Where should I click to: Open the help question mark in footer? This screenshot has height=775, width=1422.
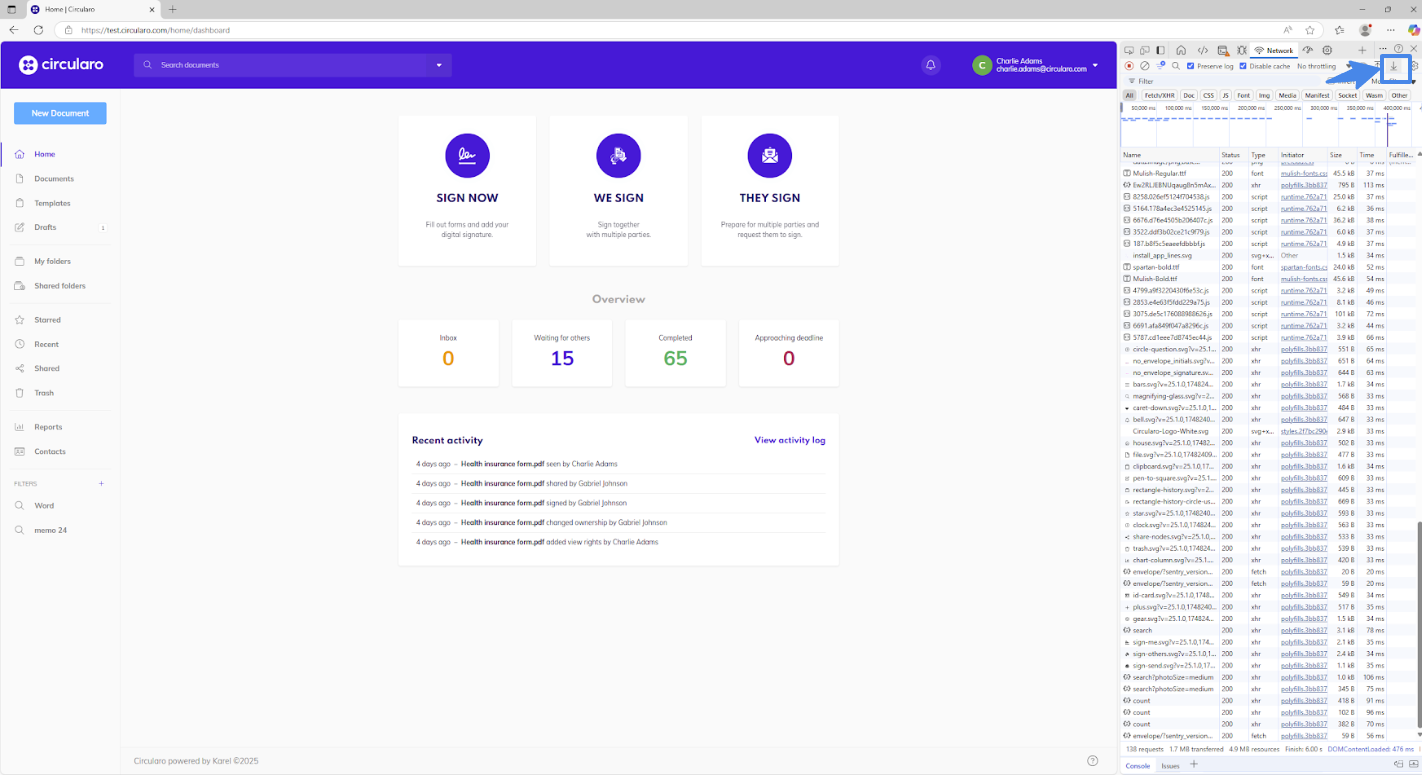[1093, 761]
